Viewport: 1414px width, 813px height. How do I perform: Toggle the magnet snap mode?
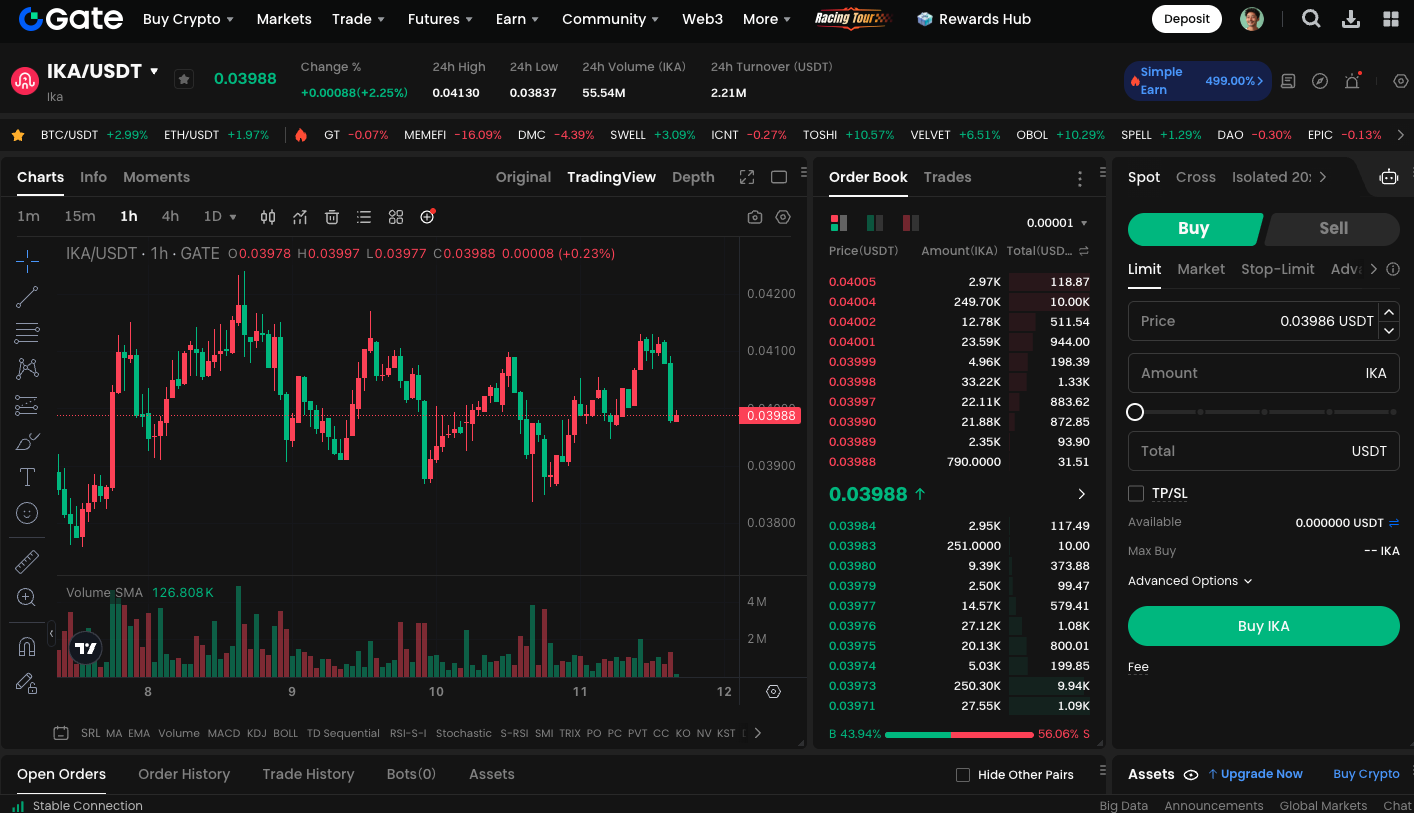tap(27, 647)
